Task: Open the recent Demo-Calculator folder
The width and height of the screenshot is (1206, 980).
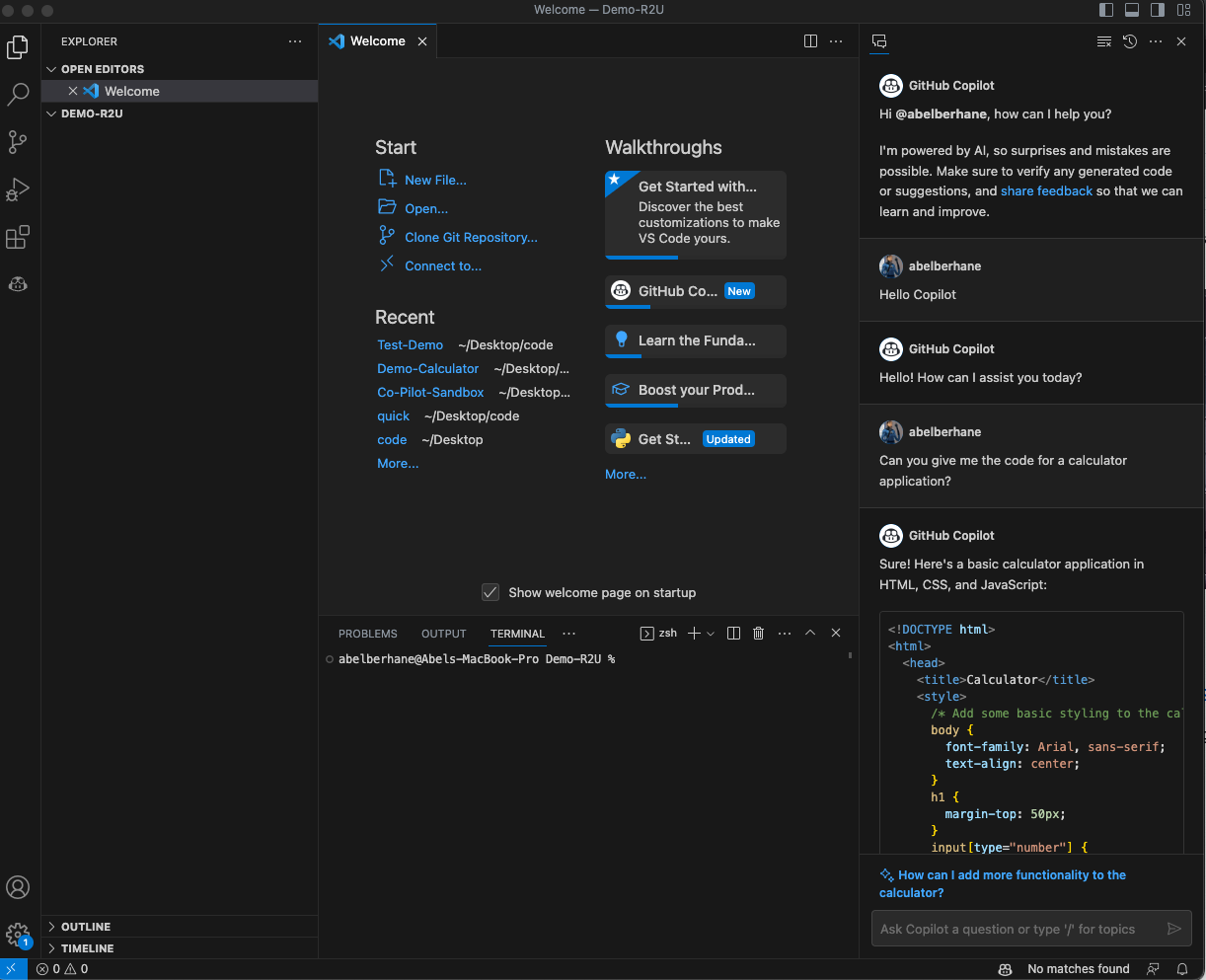Action: (x=428, y=368)
